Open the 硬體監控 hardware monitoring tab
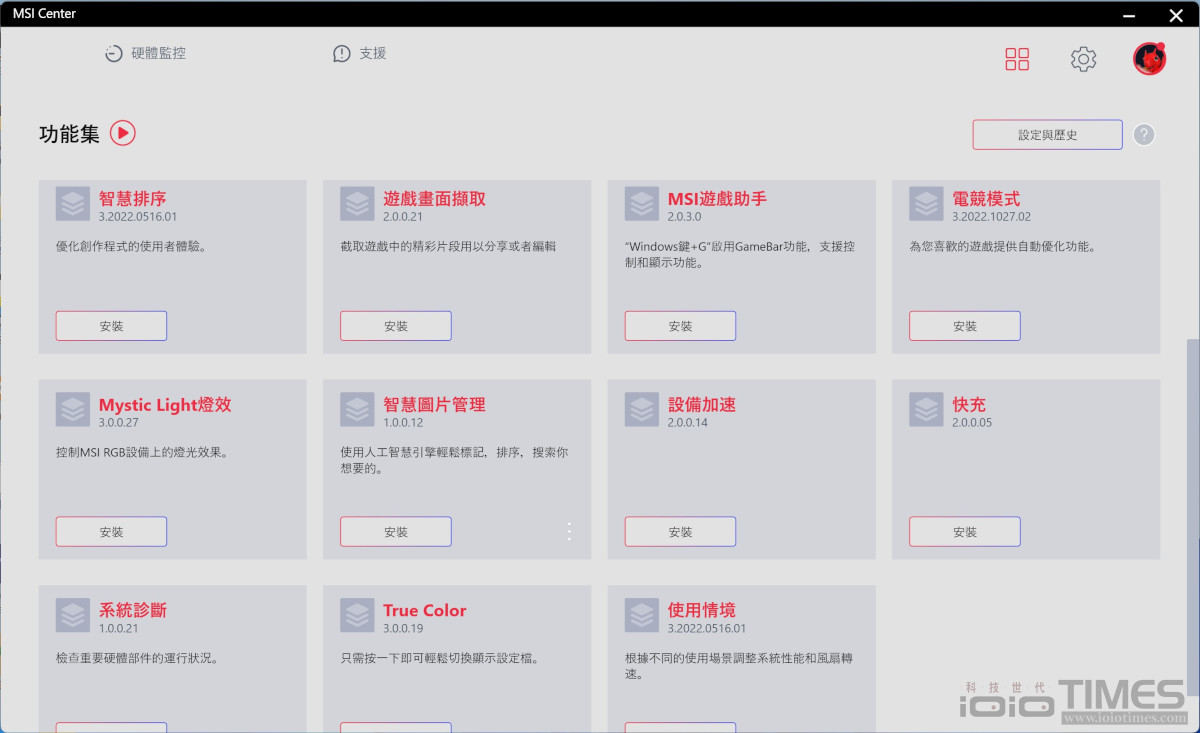The image size is (1200, 733). tap(145, 53)
